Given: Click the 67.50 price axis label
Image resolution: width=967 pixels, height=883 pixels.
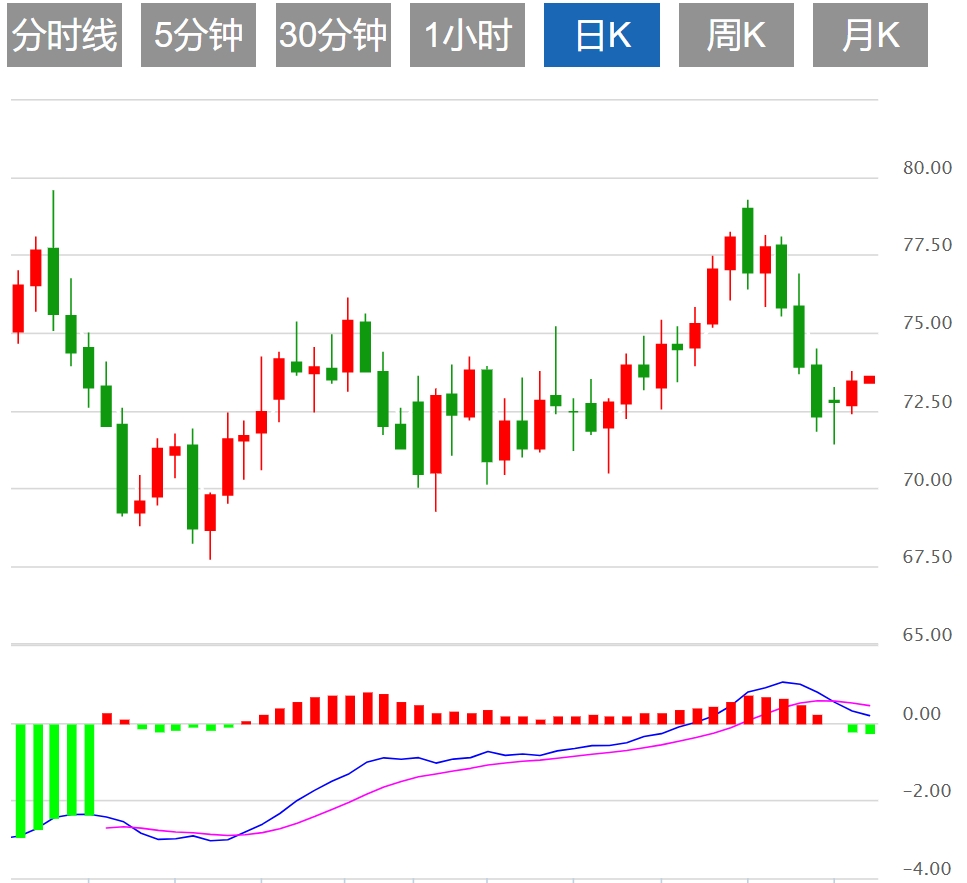Looking at the screenshot, I should point(927,557).
